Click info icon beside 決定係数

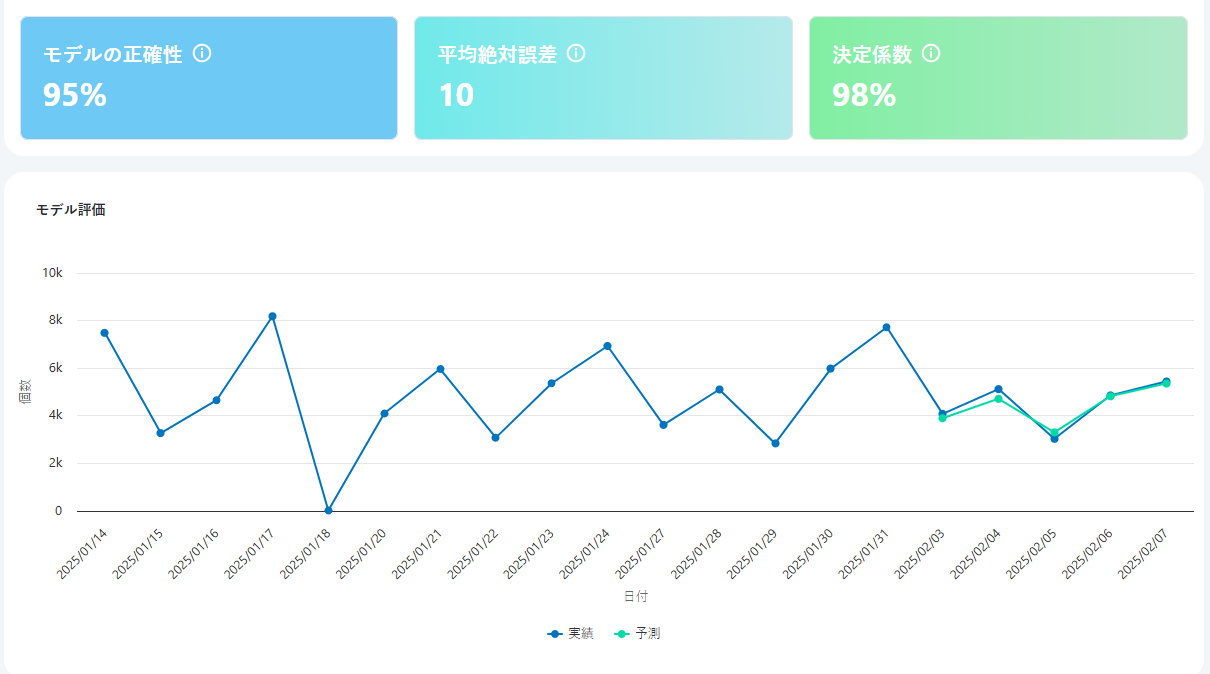pos(931,54)
